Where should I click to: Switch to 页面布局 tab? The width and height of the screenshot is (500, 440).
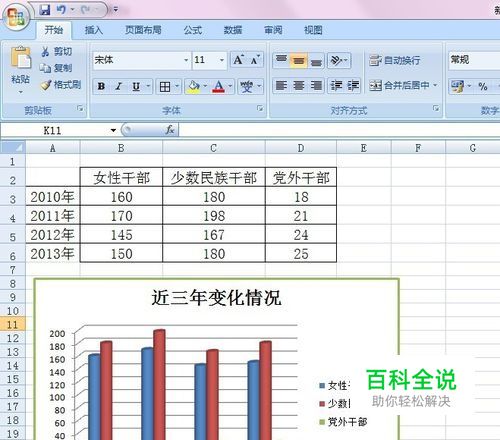(143, 30)
